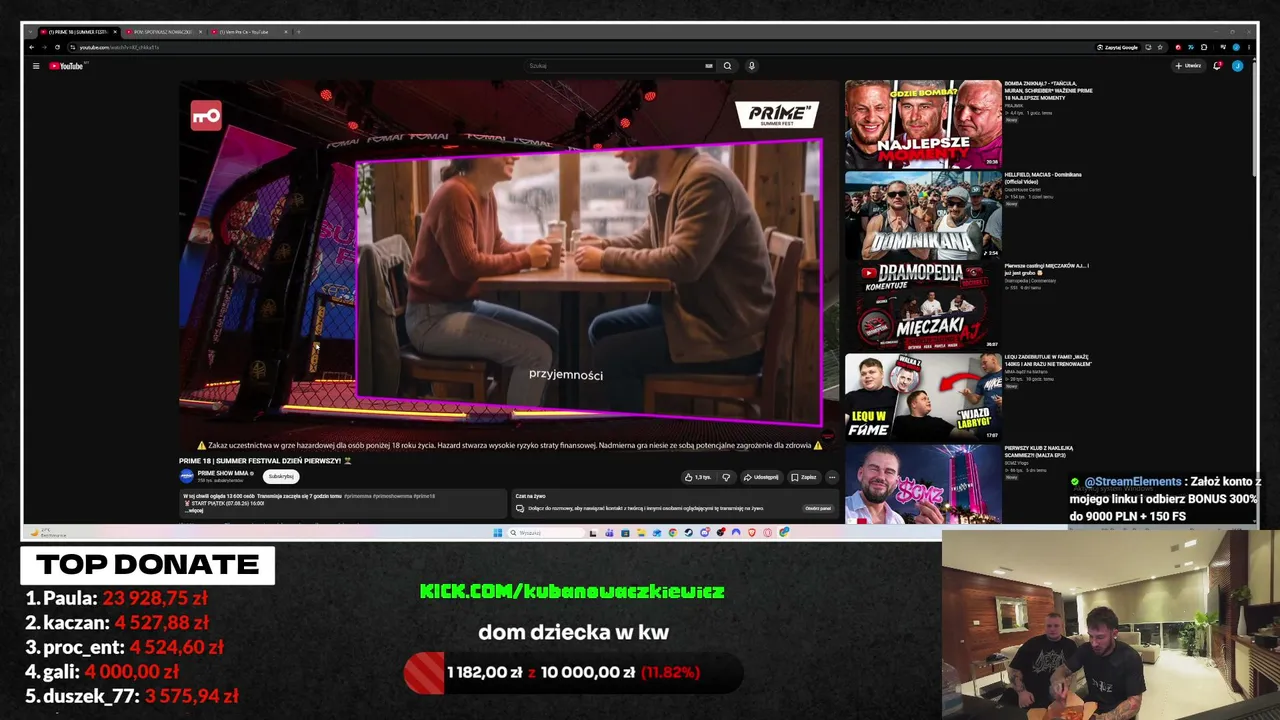Open the title "HELLFIELD, MACIAS - Dominikana"
Viewport: 1280px width, 720px height.
(x=1043, y=178)
